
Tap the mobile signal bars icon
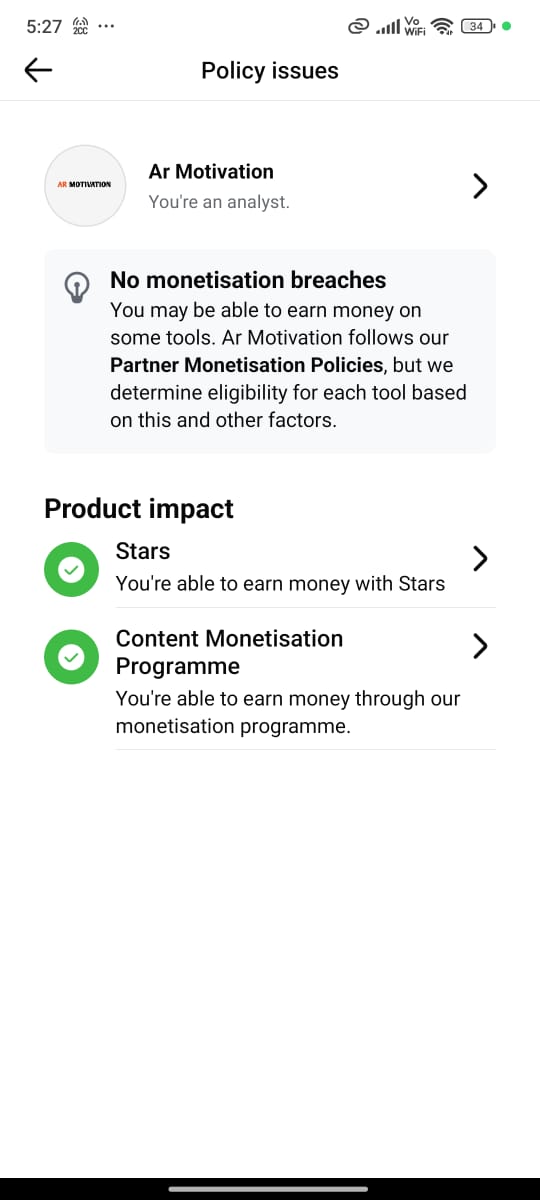pos(387,26)
